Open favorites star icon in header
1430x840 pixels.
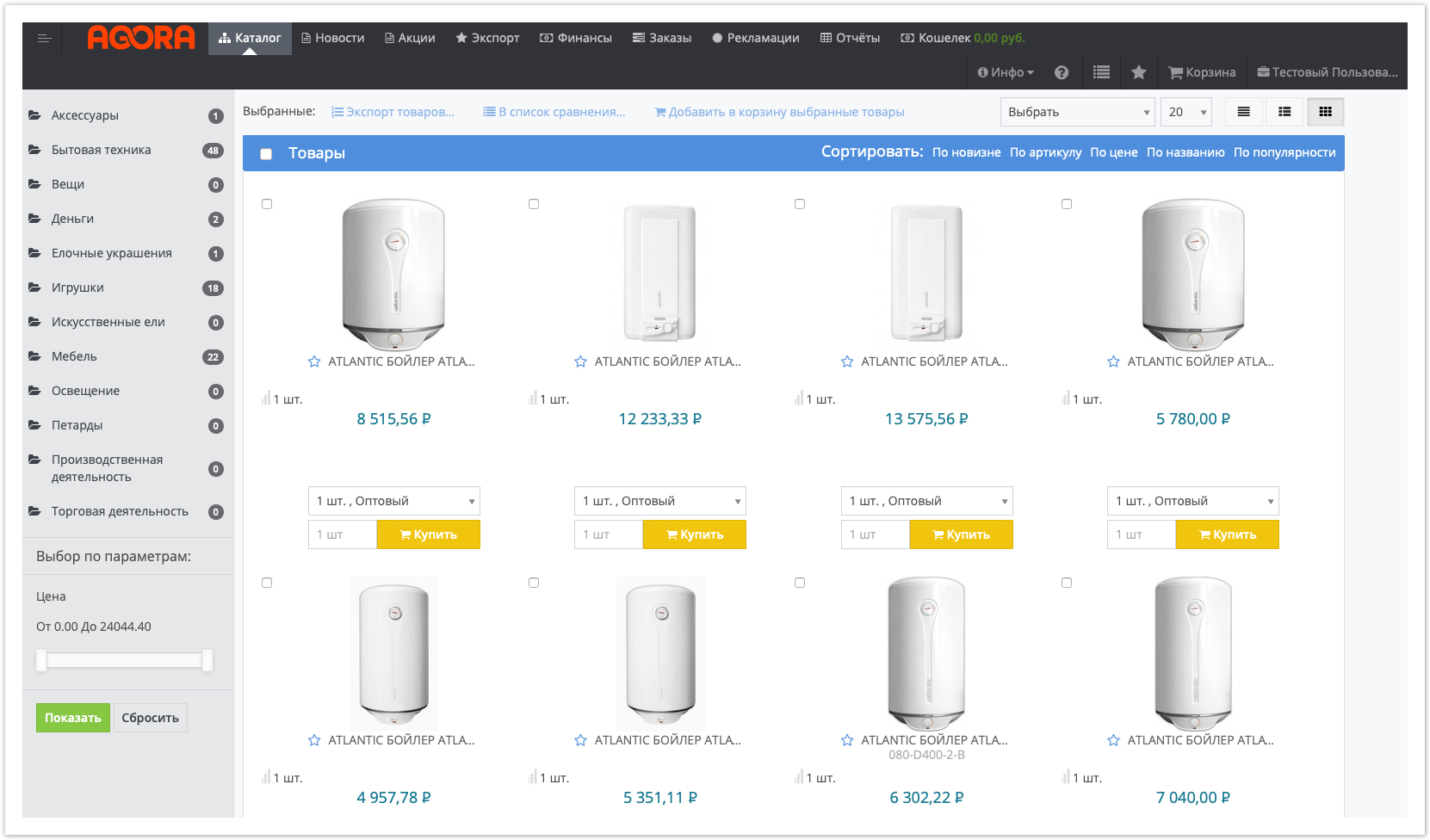[1138, 72]
